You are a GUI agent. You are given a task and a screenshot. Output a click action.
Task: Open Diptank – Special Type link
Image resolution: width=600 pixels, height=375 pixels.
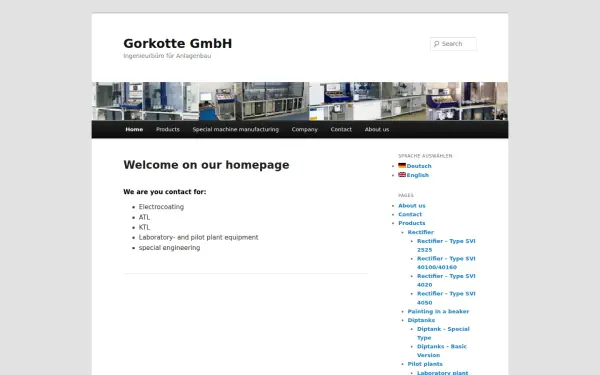pyautogui.click(x=443, y=333)
